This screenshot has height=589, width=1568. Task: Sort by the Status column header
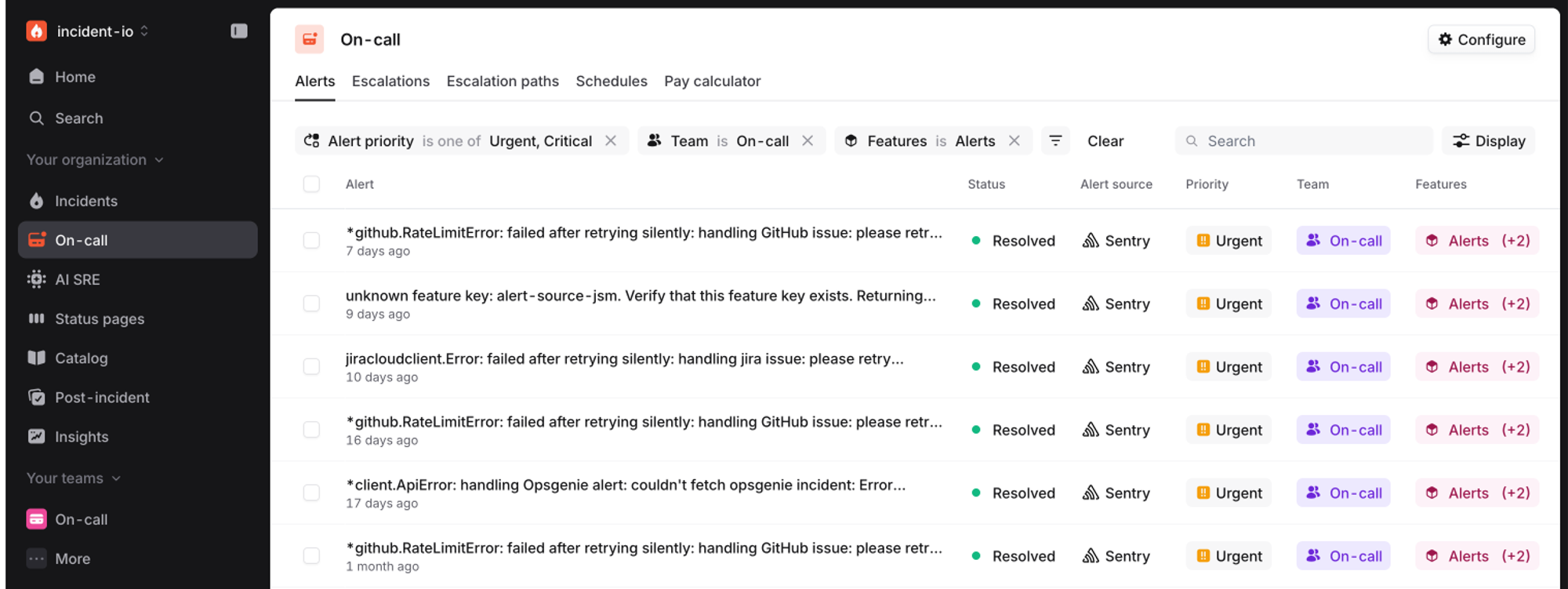tap(986, 184)
